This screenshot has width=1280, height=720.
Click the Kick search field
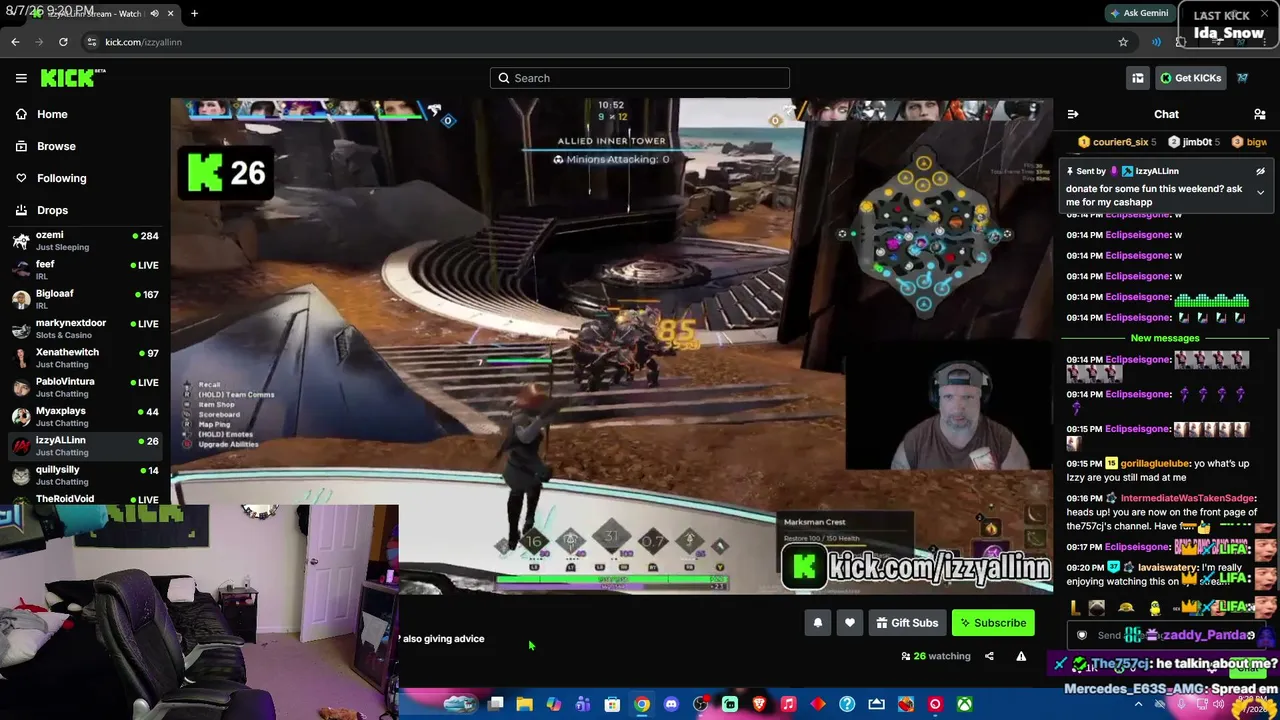640,78
